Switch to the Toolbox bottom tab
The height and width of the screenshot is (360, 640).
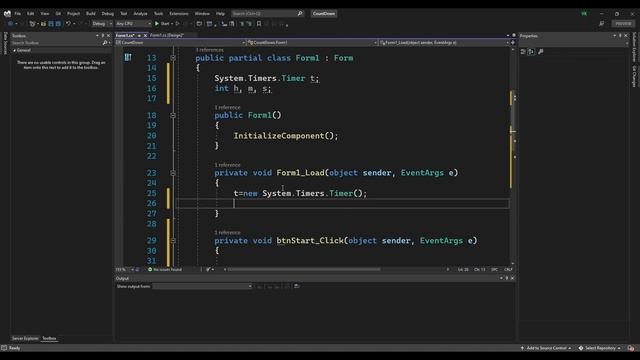[x=49, y=338]
